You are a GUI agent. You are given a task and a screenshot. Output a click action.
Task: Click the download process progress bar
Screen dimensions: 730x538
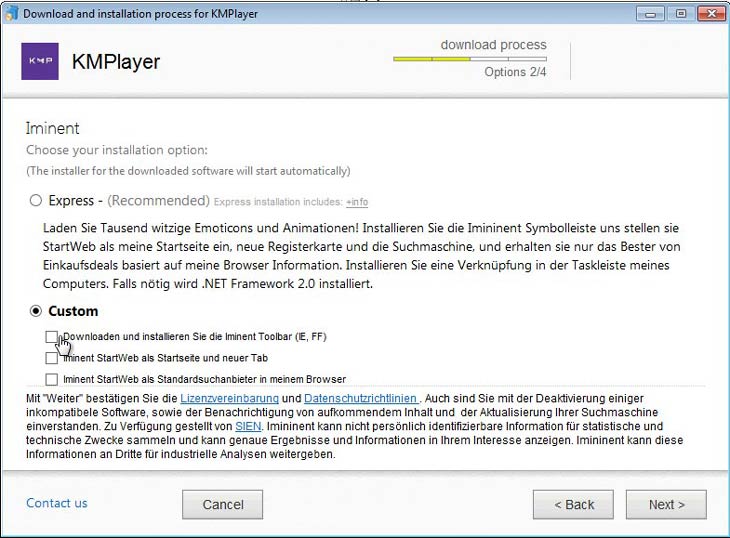click(x=470, y=59)
